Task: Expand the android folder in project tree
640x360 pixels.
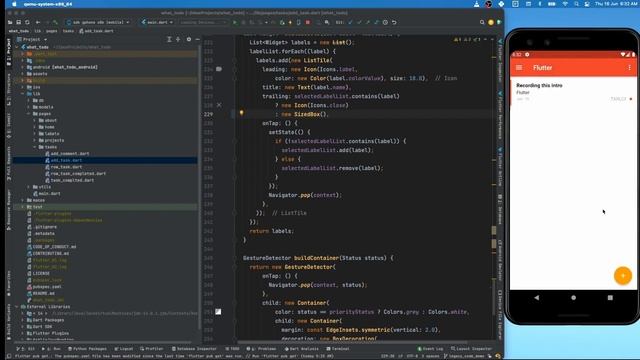Action: (23, 67)
